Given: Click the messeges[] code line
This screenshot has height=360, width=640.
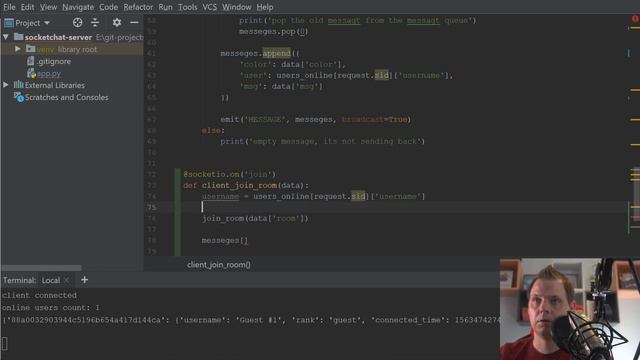Looking at the screenshot, I should (x=224, y=240).
